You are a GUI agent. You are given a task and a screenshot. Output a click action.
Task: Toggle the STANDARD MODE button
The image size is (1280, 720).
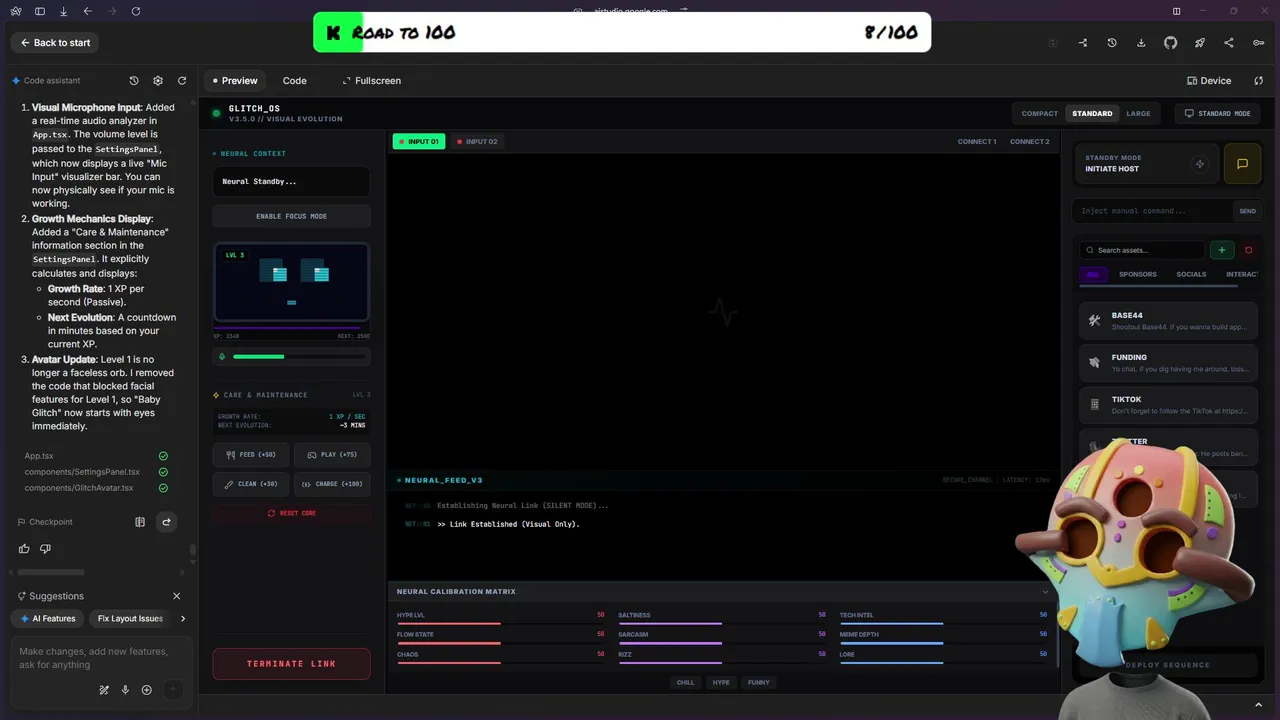point(1217,114)
